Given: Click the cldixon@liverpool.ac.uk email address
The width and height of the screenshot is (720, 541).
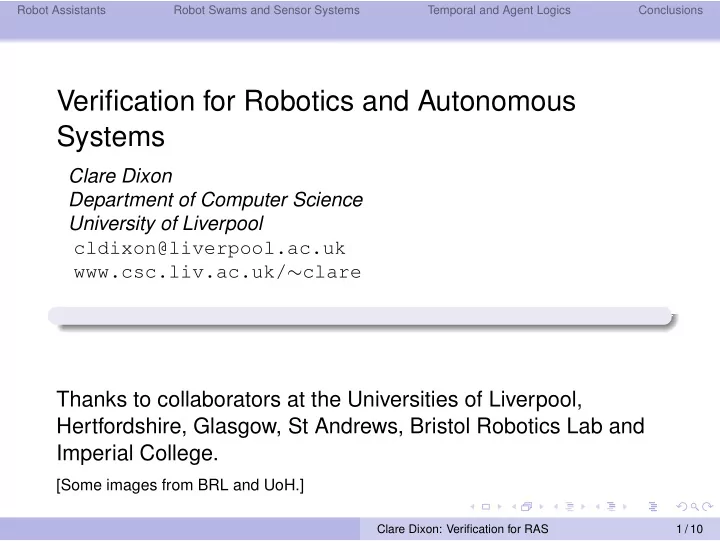Looking at the screenshot, I should 209,248.
